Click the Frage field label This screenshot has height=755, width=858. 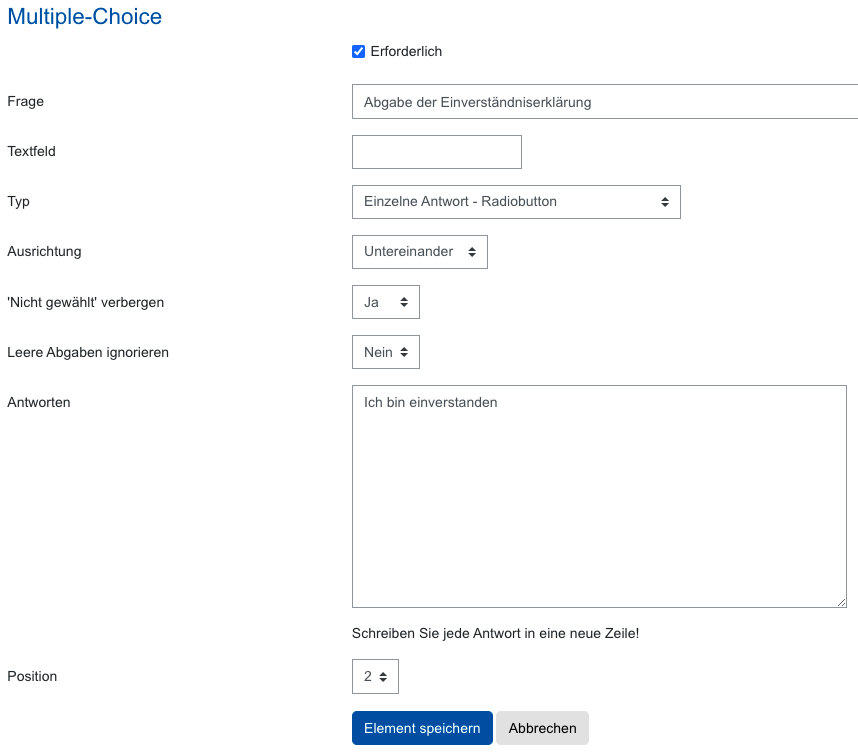[26, 101]
